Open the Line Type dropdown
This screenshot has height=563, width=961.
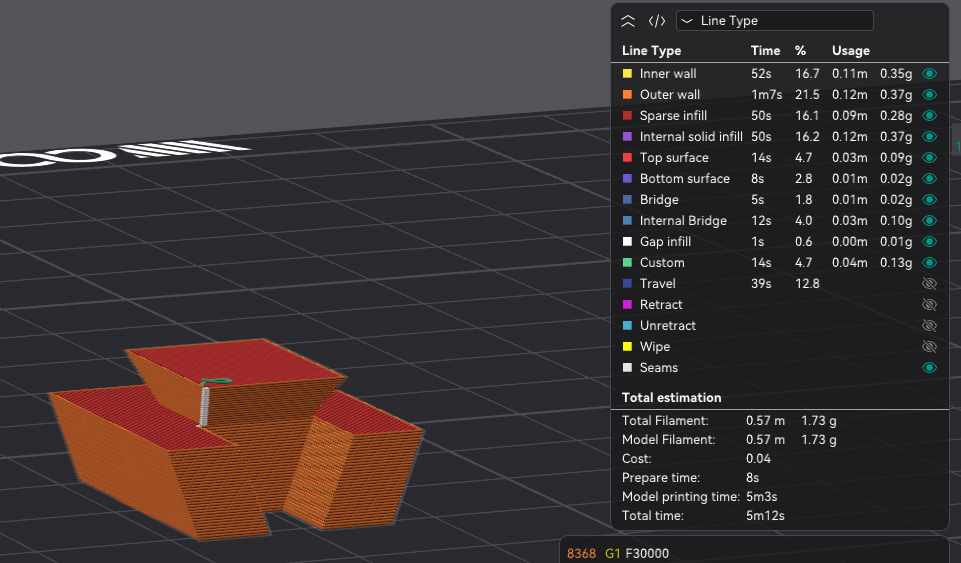click(x=774, y=21)
